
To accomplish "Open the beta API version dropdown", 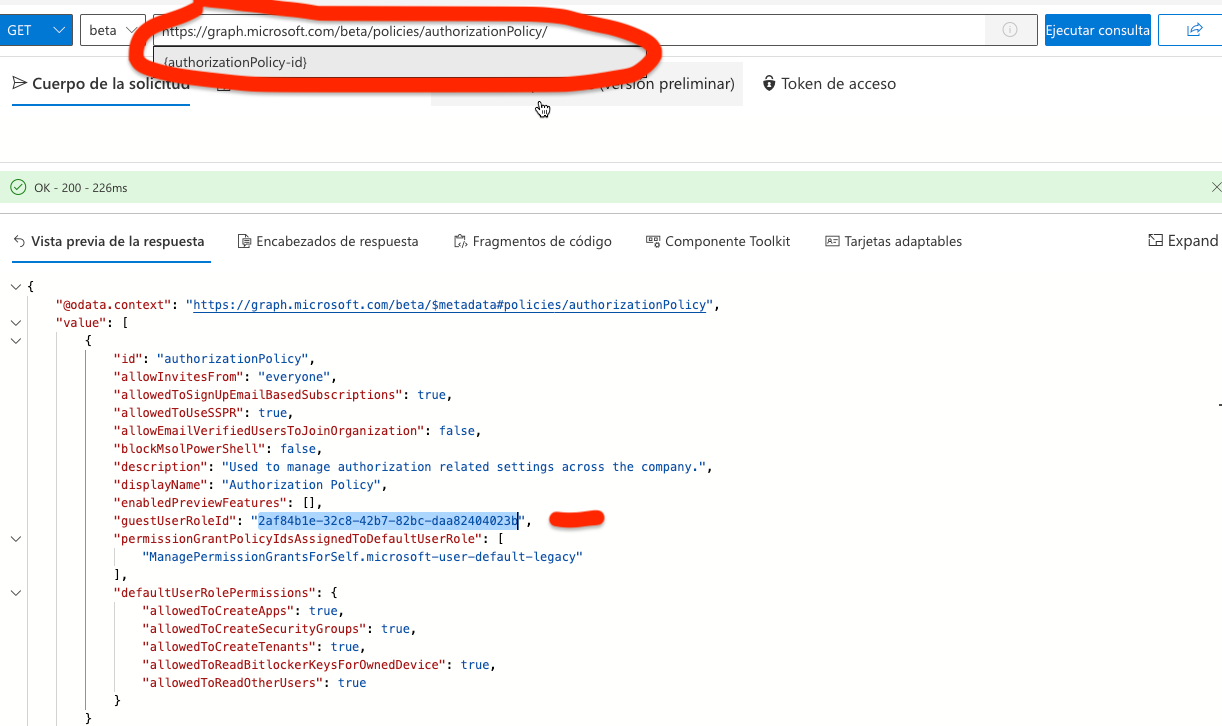I will 111,30.
